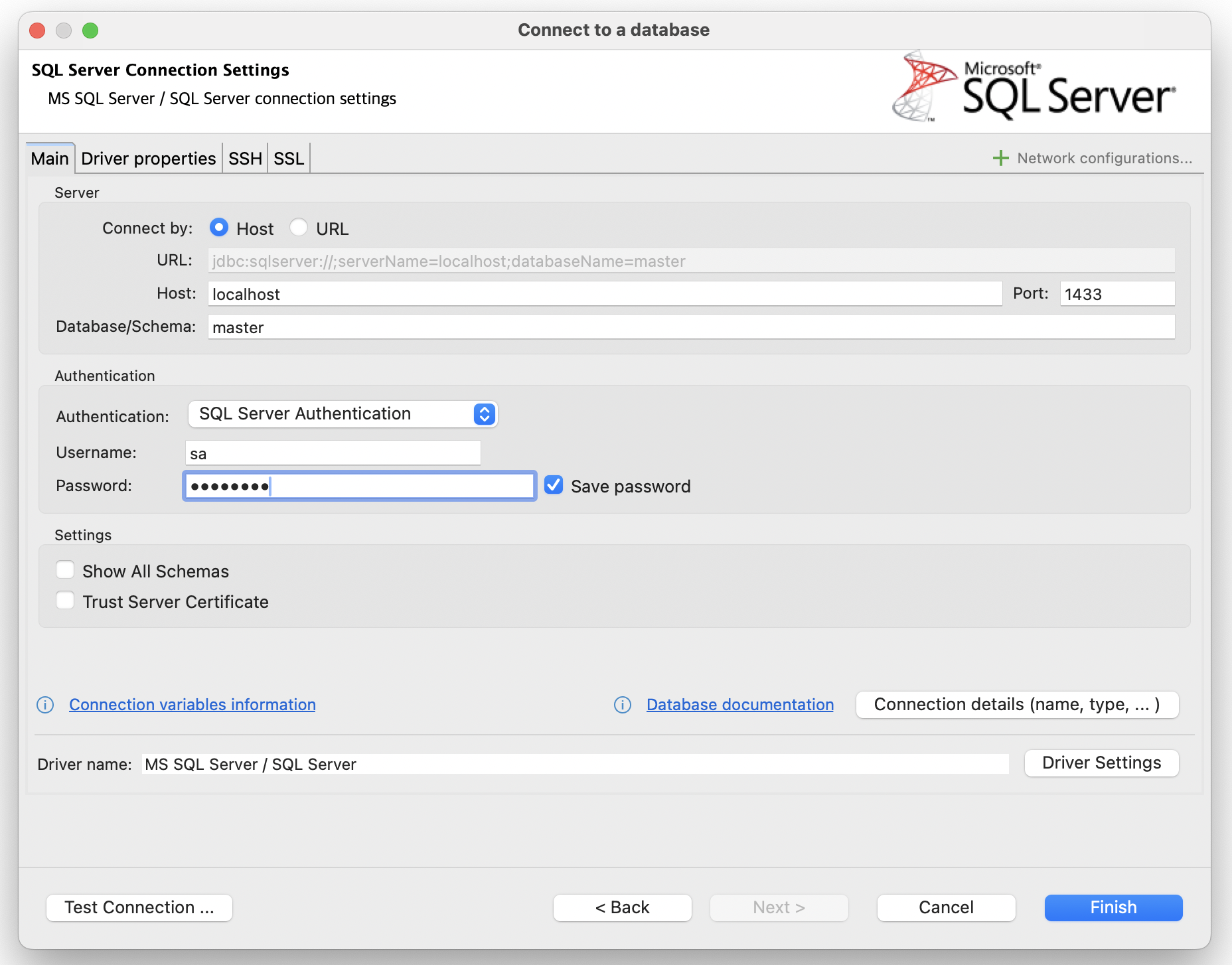Open Connection details (name, type, ...)
Screen dimensions: 1232x965
click(1018, 704)
